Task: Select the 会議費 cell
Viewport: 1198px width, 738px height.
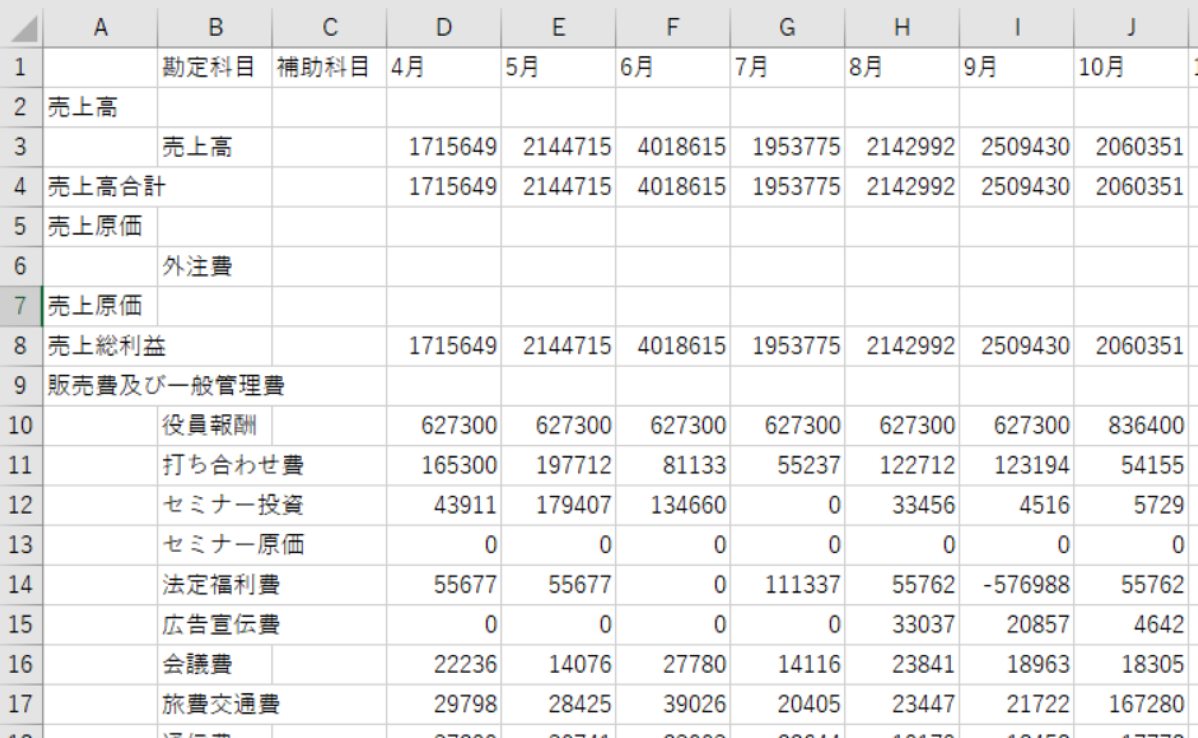Action: 215,664
